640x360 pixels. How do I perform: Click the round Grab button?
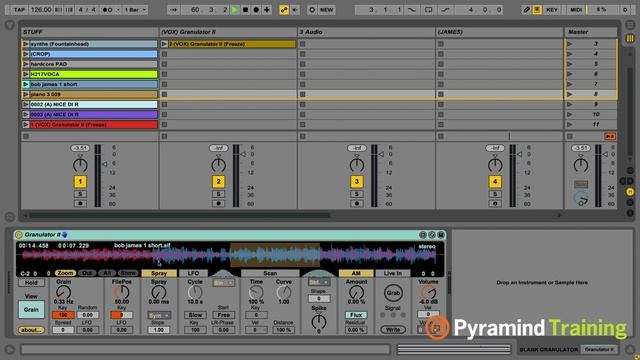coord(393,293)
